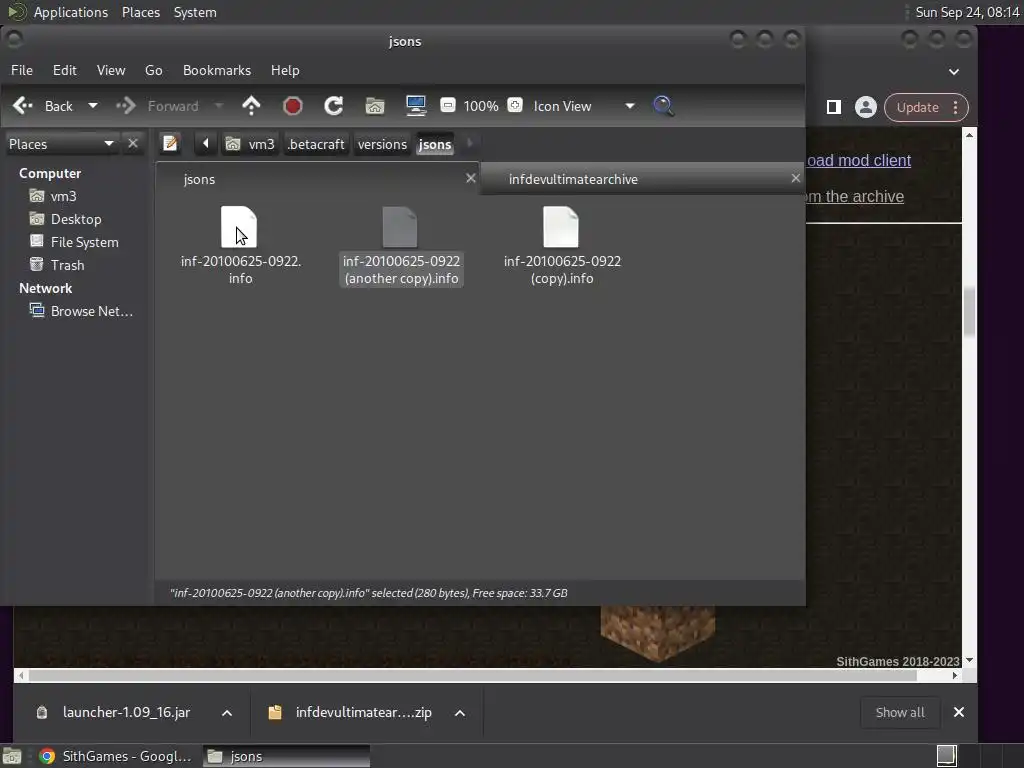Open the Applications menu
1024x768 pixels.
(71, 12)
